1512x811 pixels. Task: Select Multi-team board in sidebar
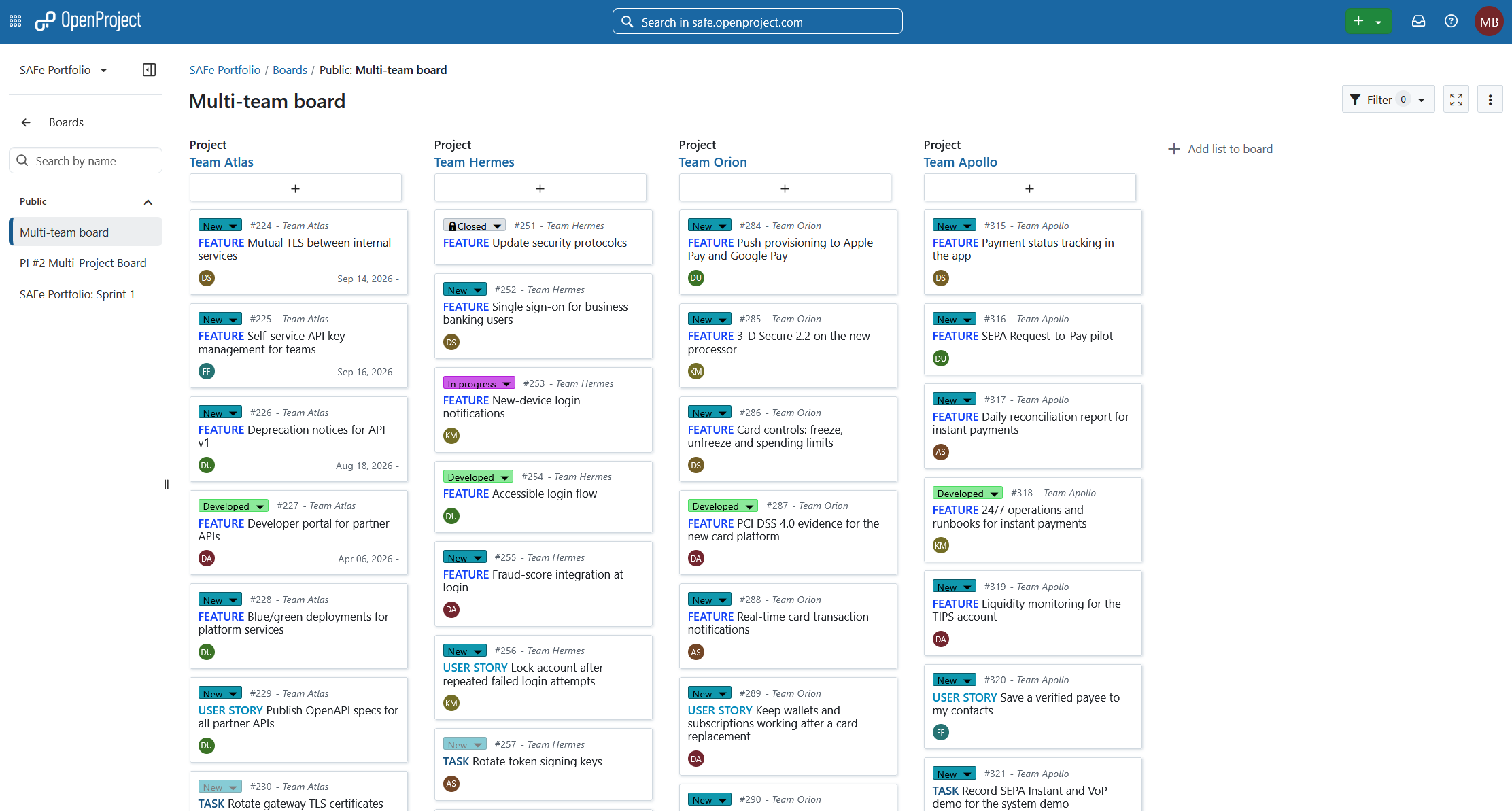tap(86, 232)
